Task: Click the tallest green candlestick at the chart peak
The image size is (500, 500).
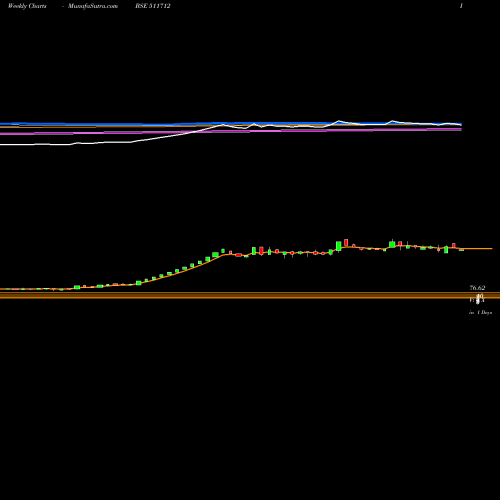Action: click(x=339, y=246)
